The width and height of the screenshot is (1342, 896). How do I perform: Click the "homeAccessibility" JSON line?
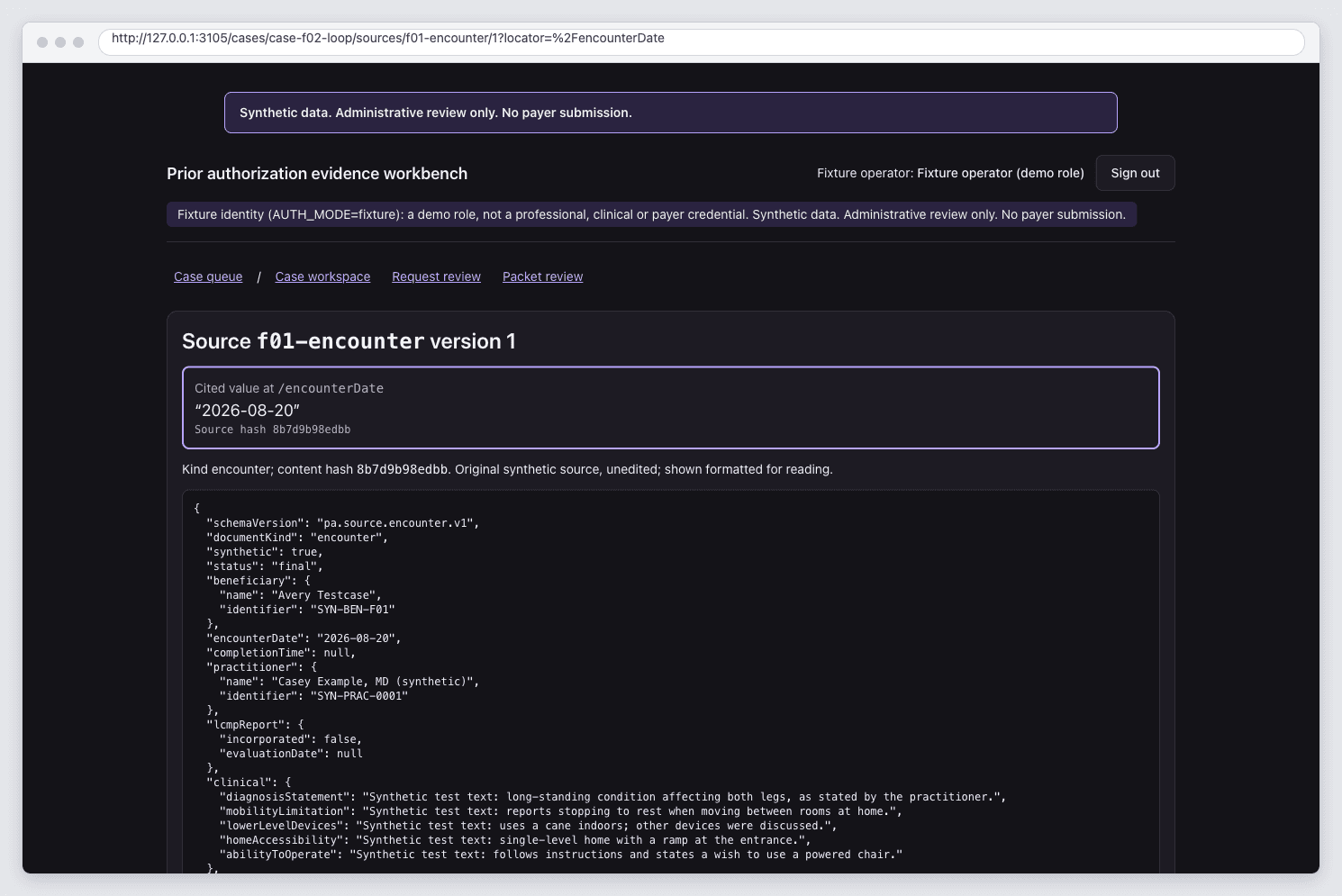click(x=515, y=840)
